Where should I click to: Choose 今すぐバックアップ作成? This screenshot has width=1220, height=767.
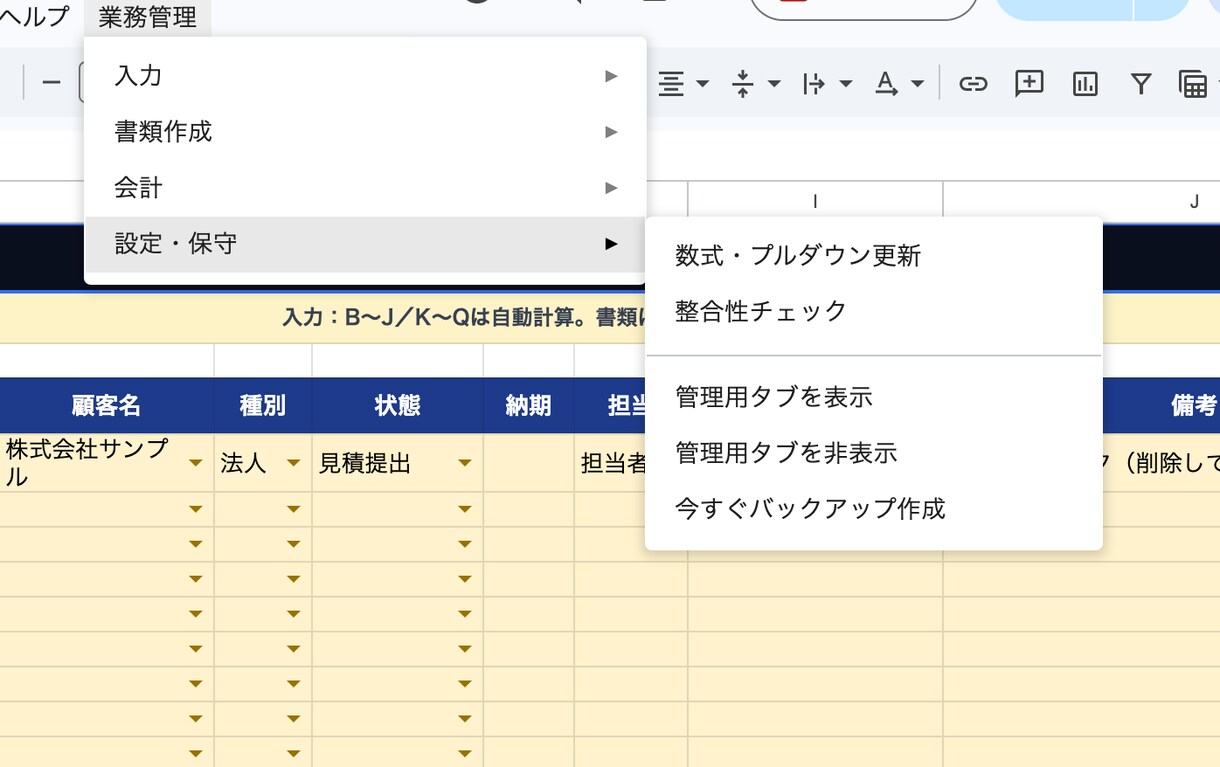pos(874,510)
